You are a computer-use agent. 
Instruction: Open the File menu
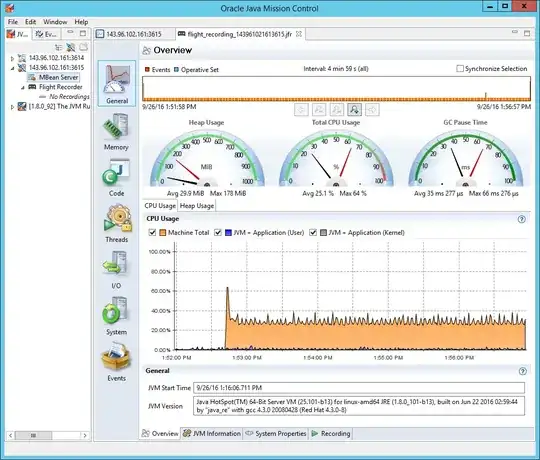pos(13,22)
